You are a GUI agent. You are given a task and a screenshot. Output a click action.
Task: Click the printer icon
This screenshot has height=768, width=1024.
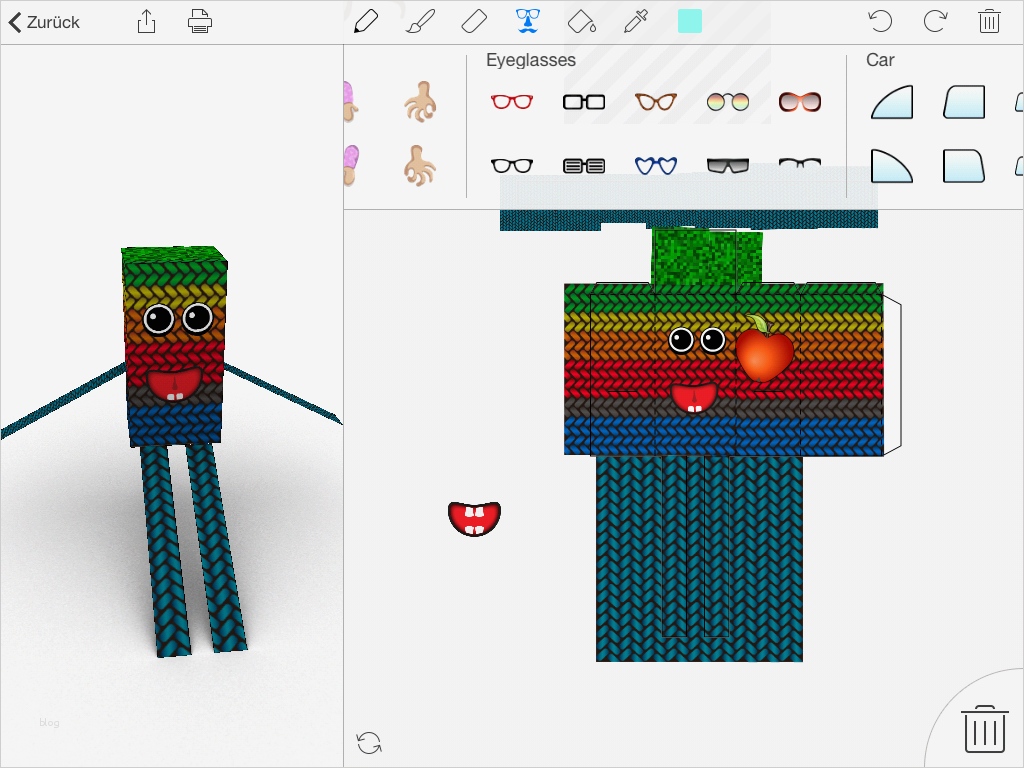(199, 22)
